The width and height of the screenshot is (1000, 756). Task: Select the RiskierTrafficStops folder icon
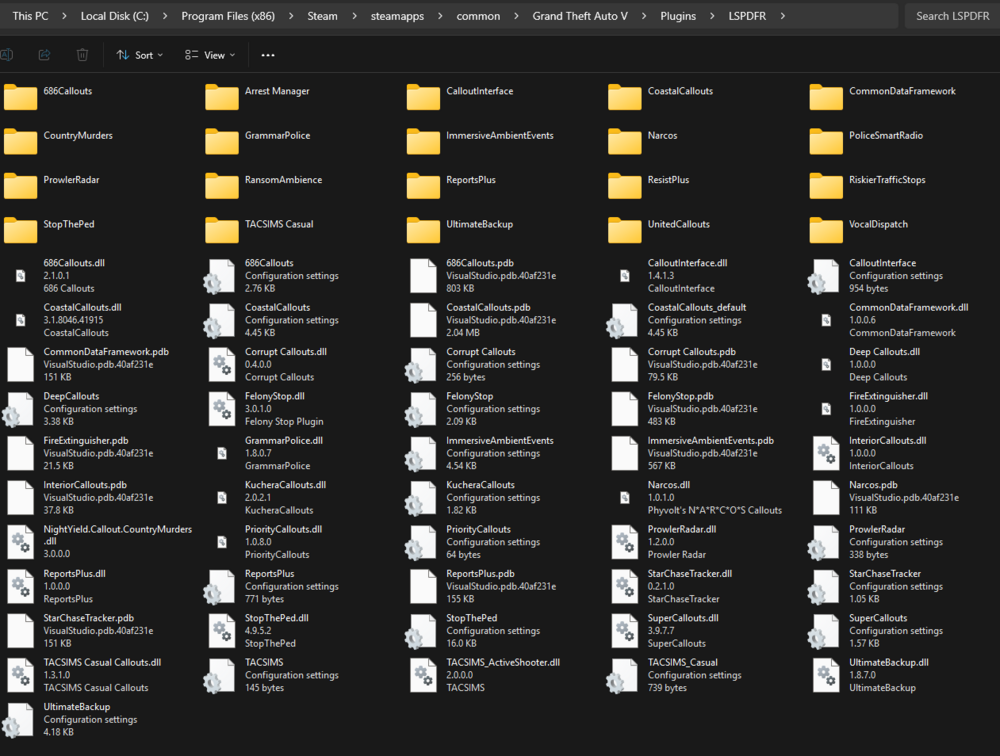click(x=827, y=186)
